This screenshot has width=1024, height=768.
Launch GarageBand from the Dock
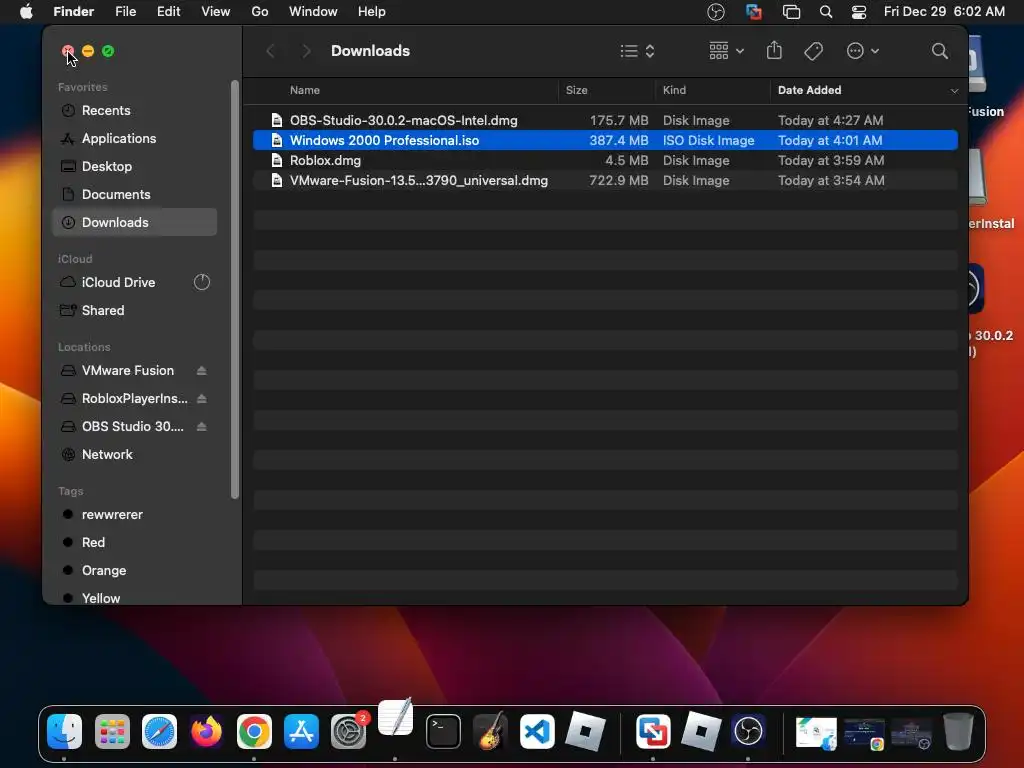pos(490,731)
